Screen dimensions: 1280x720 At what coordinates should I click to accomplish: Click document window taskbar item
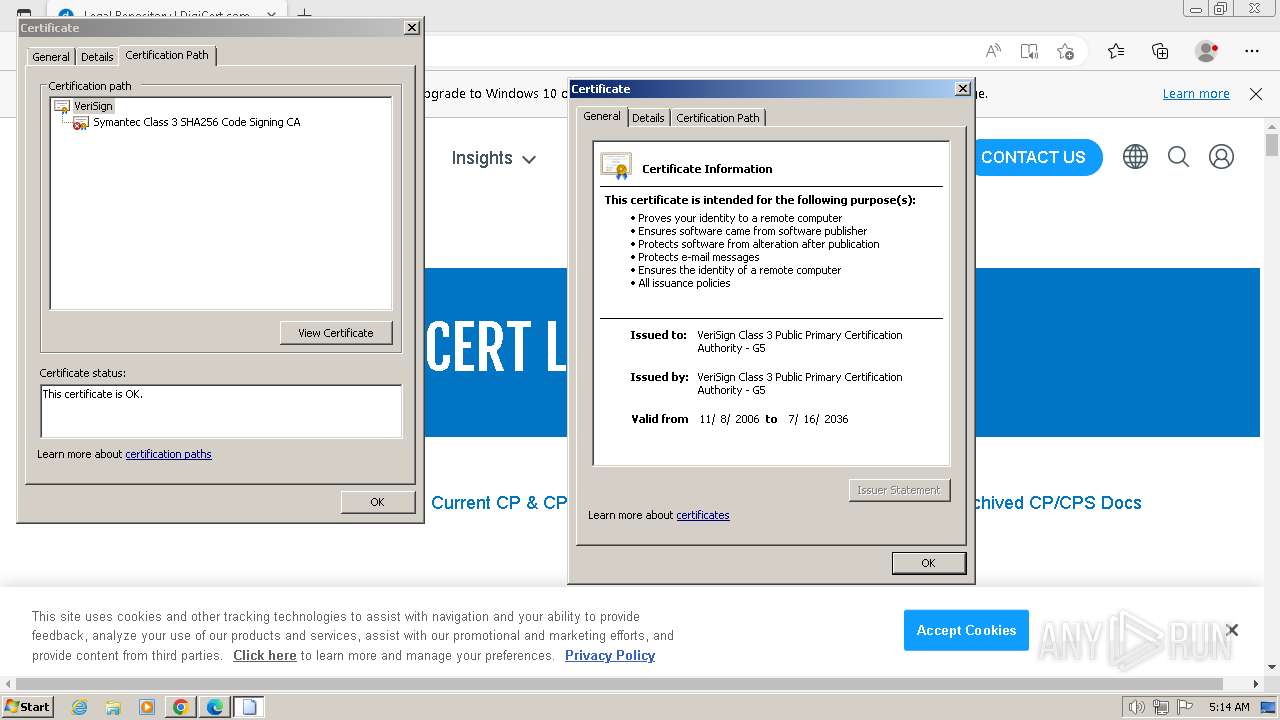[x=249, y=707]
